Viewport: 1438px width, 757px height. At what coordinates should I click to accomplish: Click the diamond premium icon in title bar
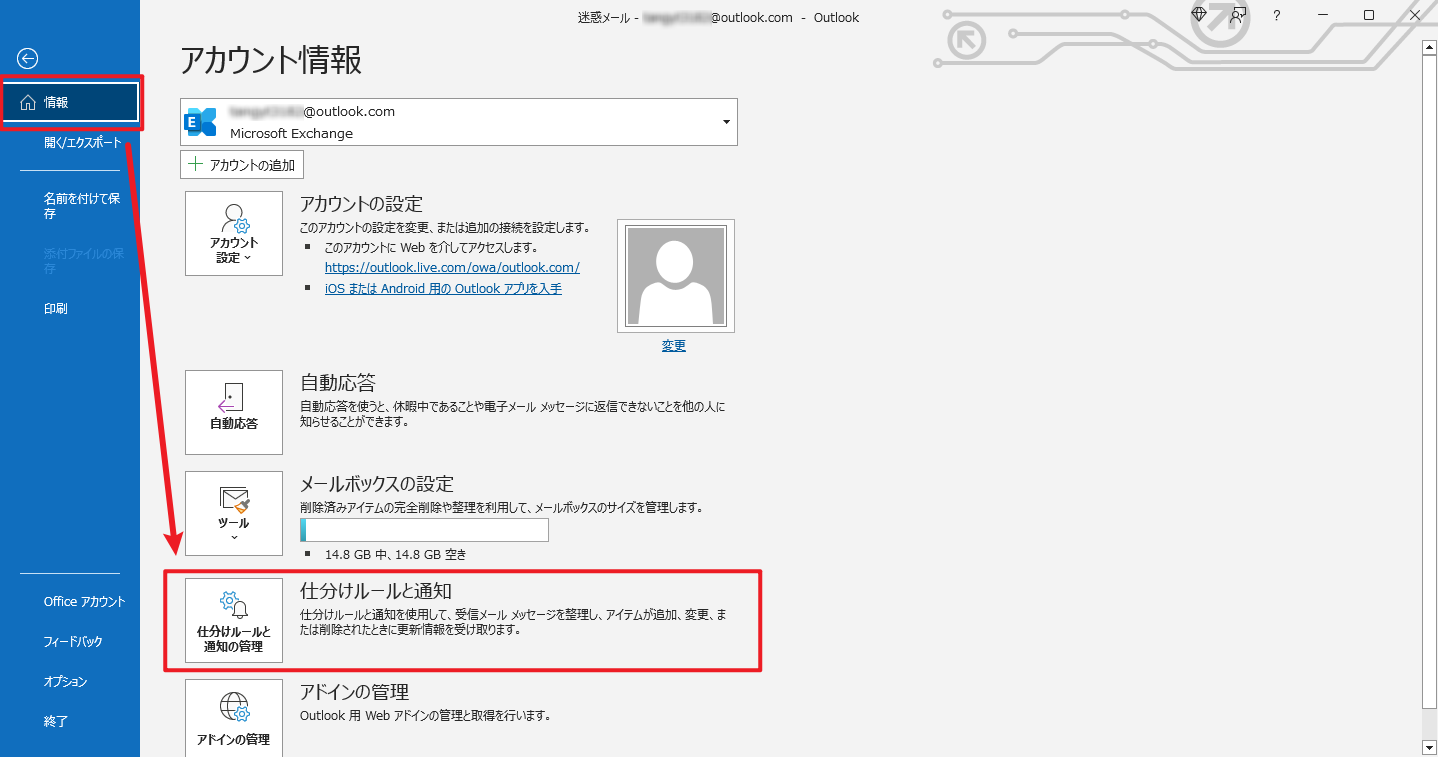(x=1199, y=15)
